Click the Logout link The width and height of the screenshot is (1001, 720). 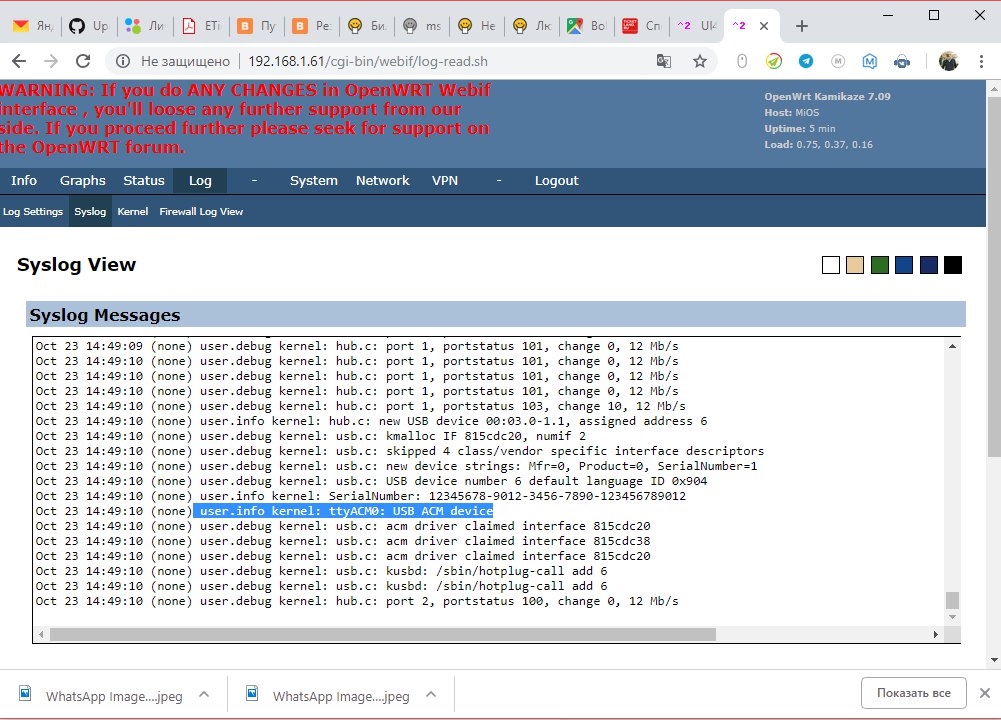pyautogui.click(x=556, y=181)
